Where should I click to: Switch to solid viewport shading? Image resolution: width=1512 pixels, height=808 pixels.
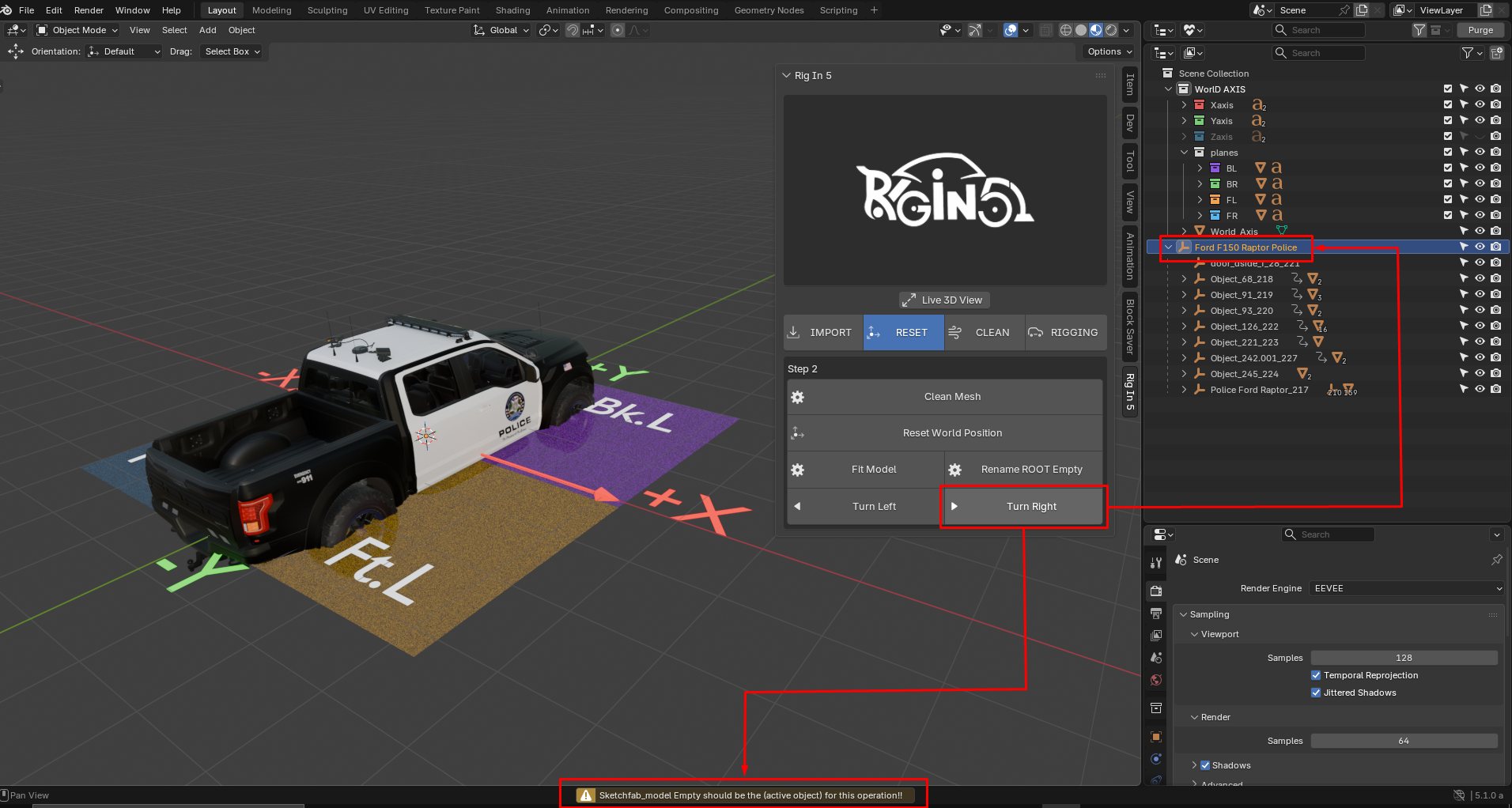[1081, 30]
